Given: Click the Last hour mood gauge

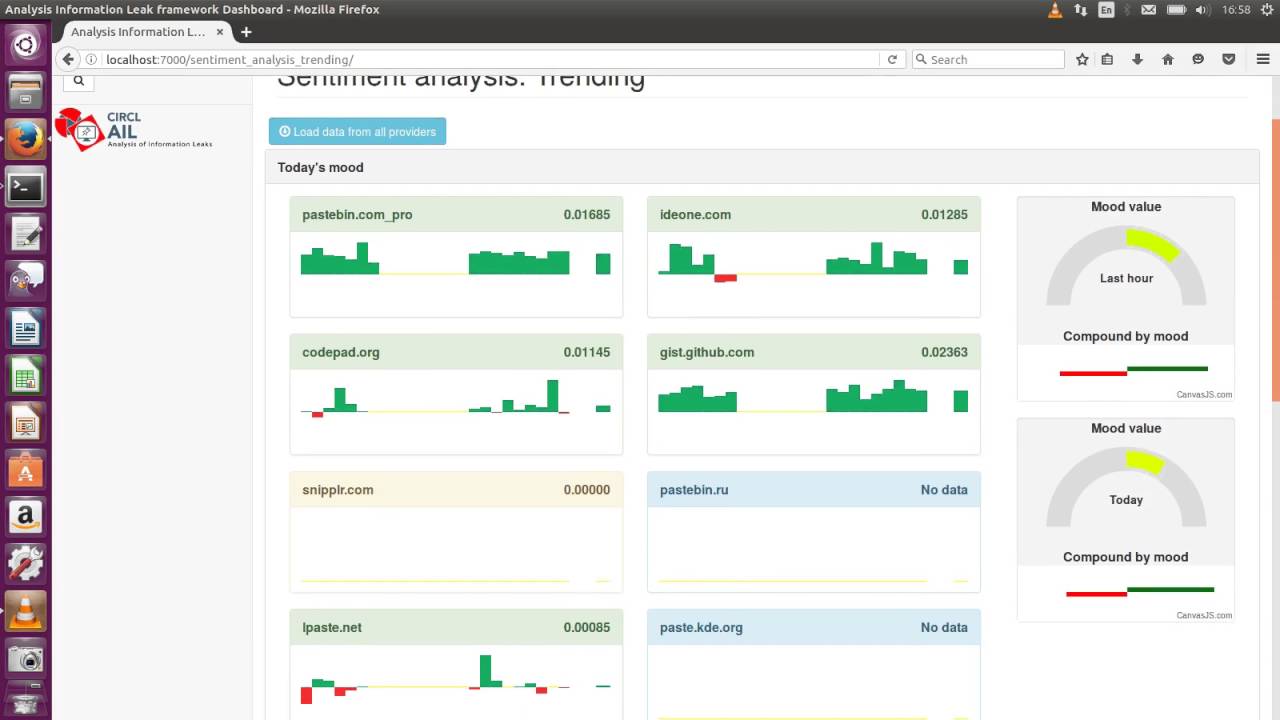Looking at the screenshot, I should (1126, 265).
